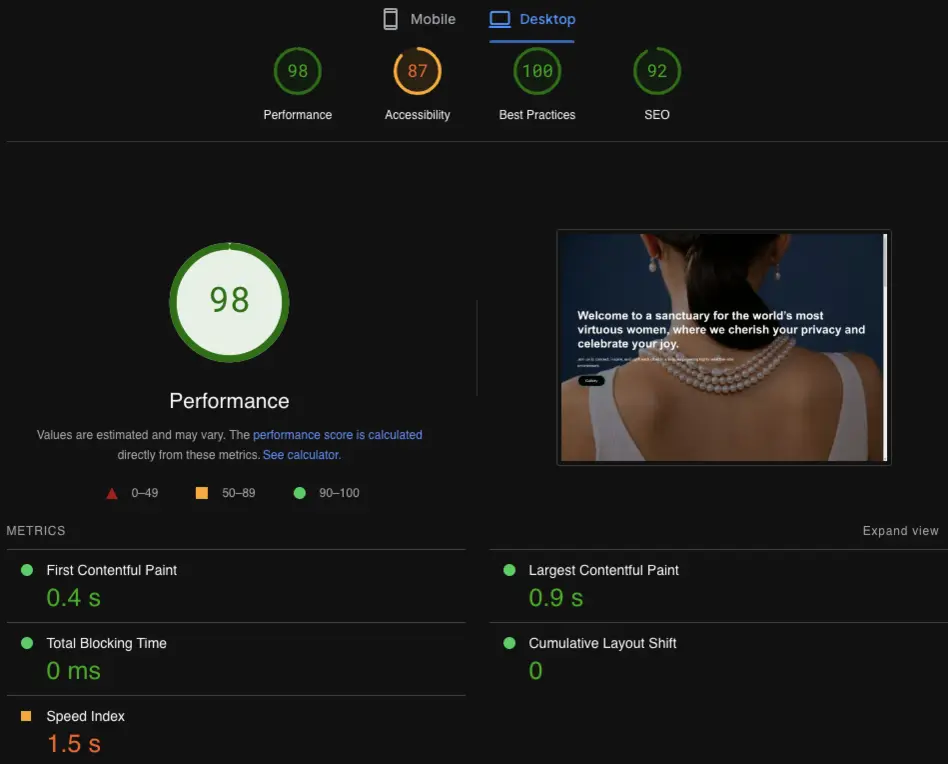Open the performance score is calculated link

pos(337,434)
